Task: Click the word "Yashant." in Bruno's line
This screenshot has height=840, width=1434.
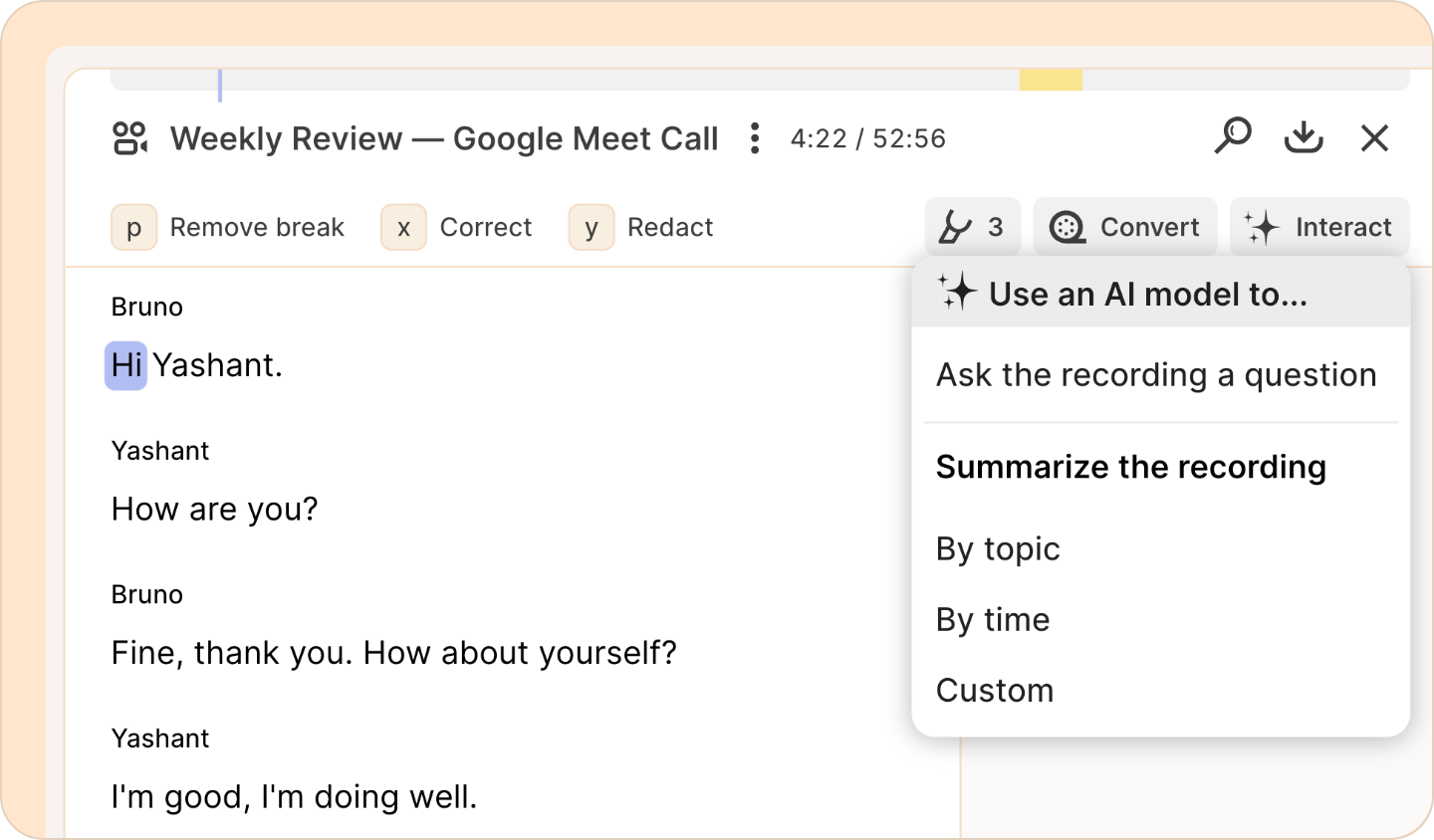Action: (x=217, y=365)
